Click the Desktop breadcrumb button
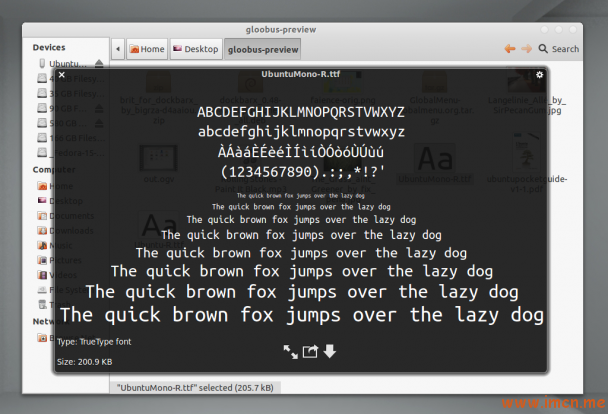The image size is (608, 414). [x=196, y=49]
